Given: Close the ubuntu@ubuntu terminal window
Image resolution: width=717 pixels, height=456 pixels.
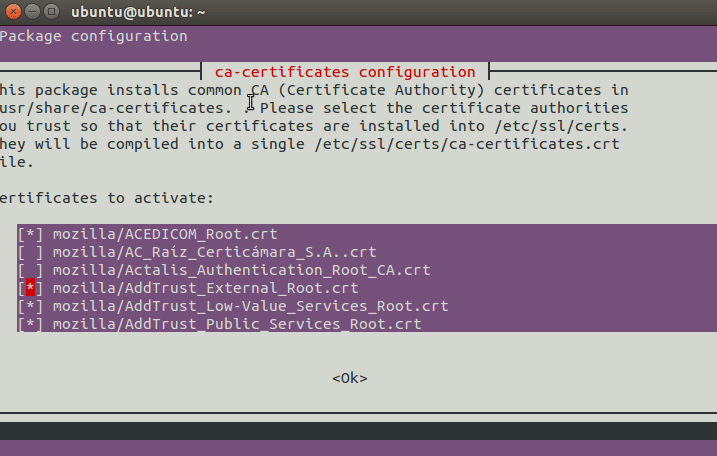Looking at the screenshot, I should pyautogui.click(x=13, y=11).
